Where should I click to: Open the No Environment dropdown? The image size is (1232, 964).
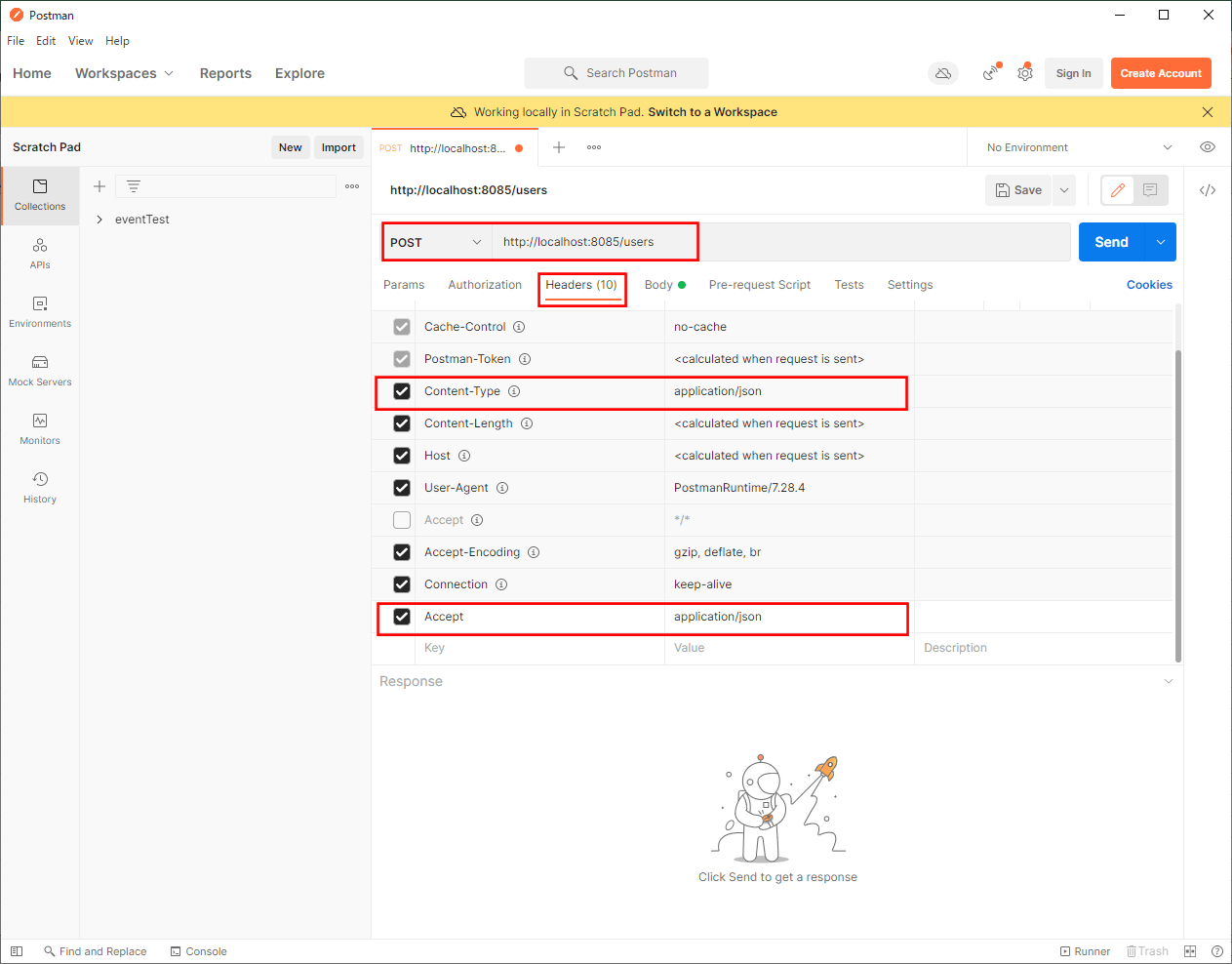pyautogui.click(x=1078, y=147)
